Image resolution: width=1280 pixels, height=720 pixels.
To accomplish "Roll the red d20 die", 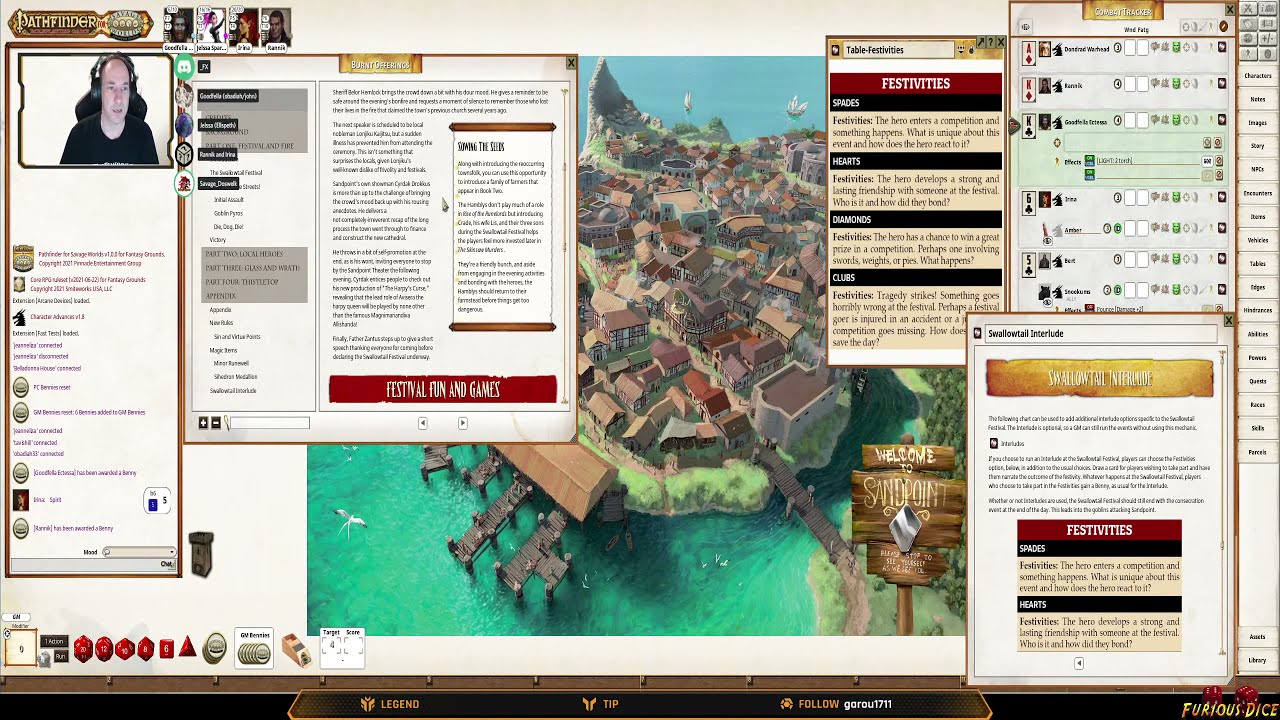I will (82, 649).
